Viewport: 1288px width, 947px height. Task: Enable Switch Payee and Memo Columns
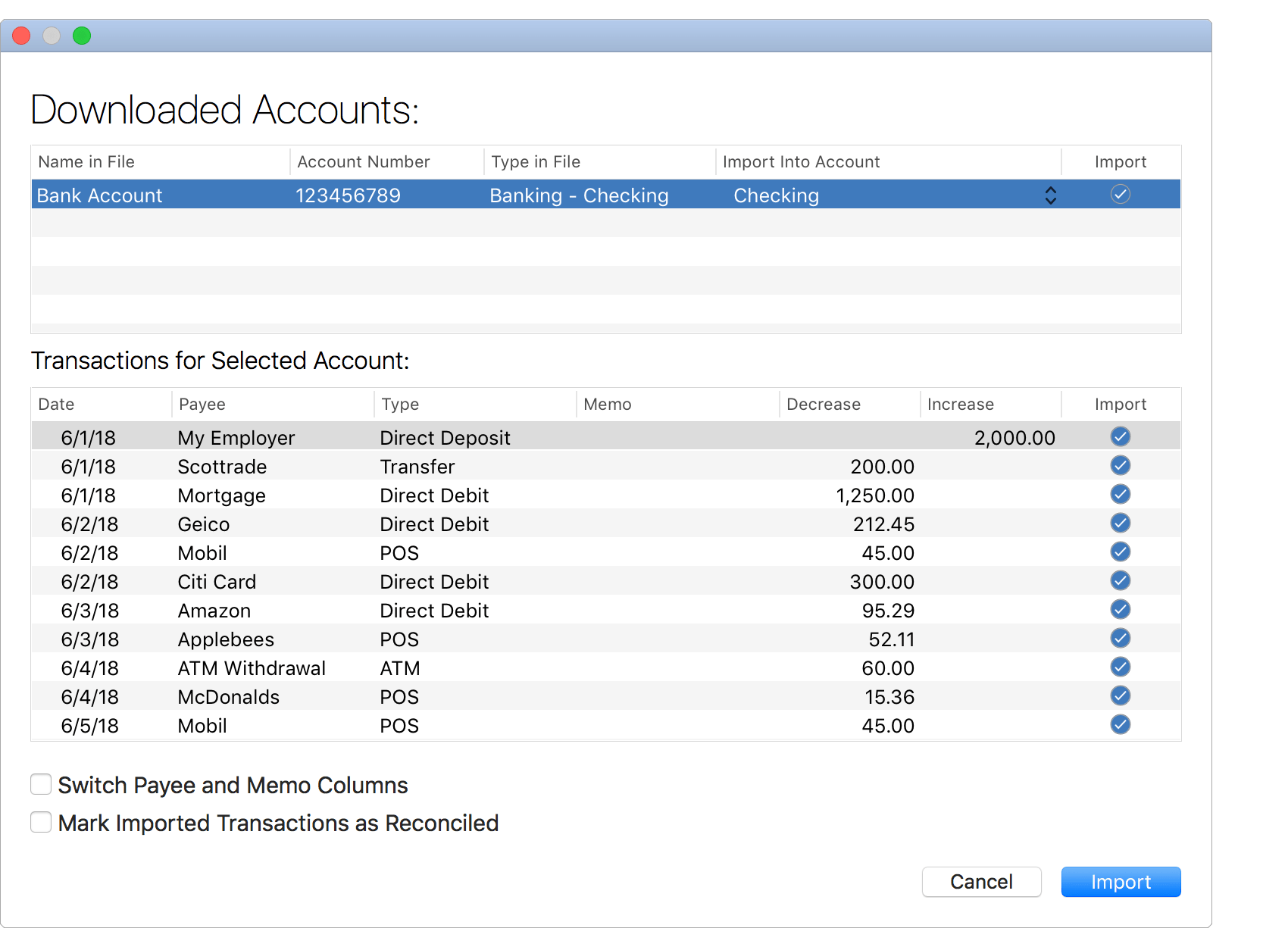pos(41,785)
